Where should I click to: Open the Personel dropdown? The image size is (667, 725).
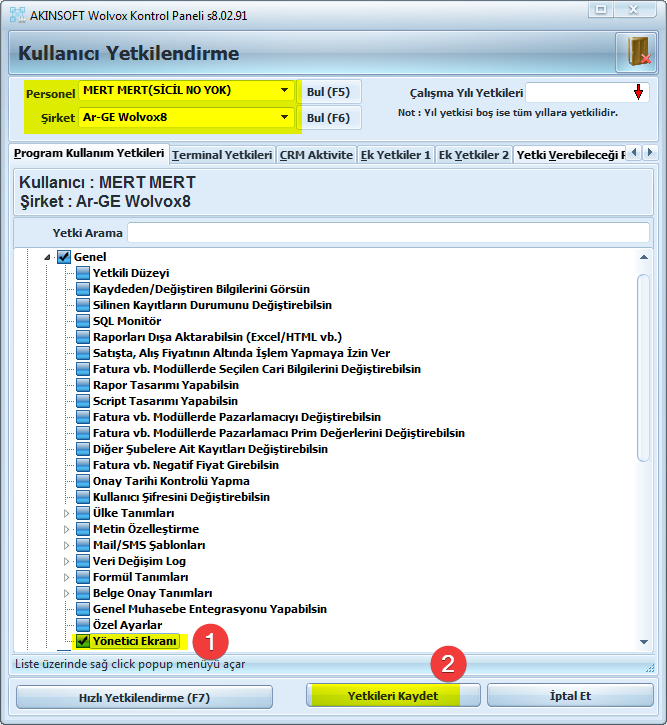(x=285, y=90)
